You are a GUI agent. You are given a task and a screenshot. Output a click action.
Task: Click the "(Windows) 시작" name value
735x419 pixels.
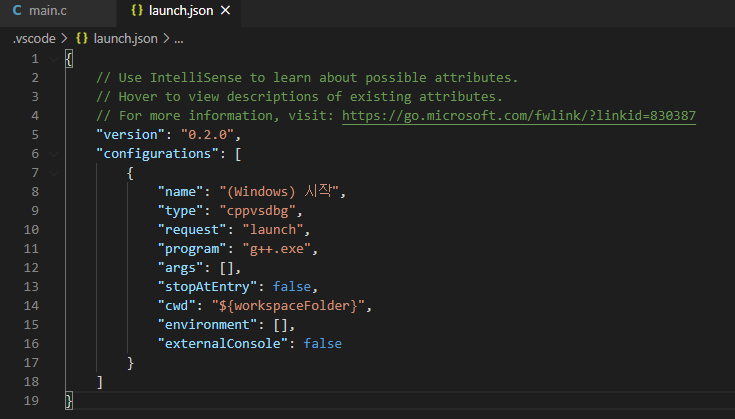pyautogui.click(x=279, y=191)
